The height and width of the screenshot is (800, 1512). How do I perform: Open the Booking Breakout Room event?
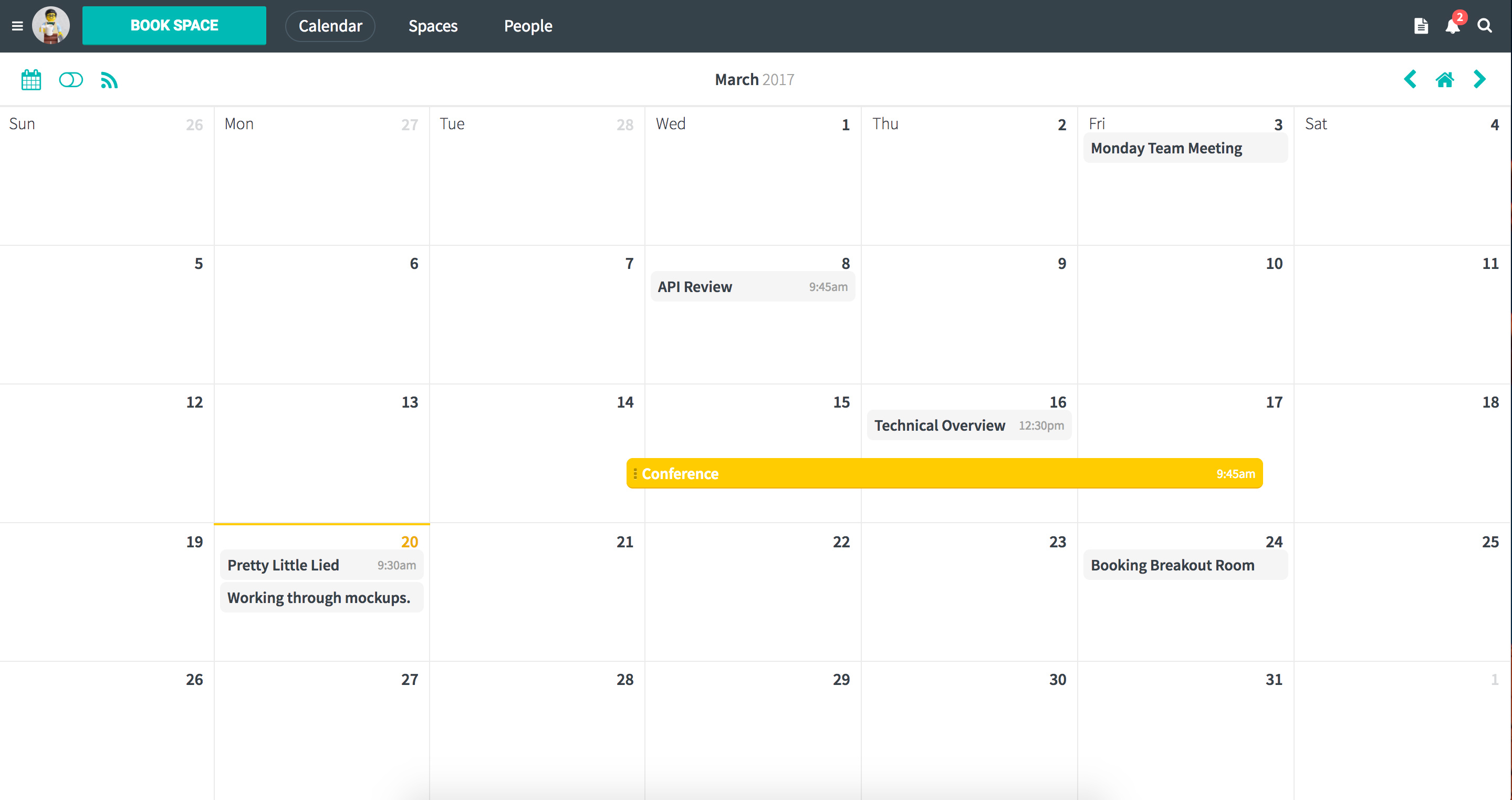coord(1185,565)
